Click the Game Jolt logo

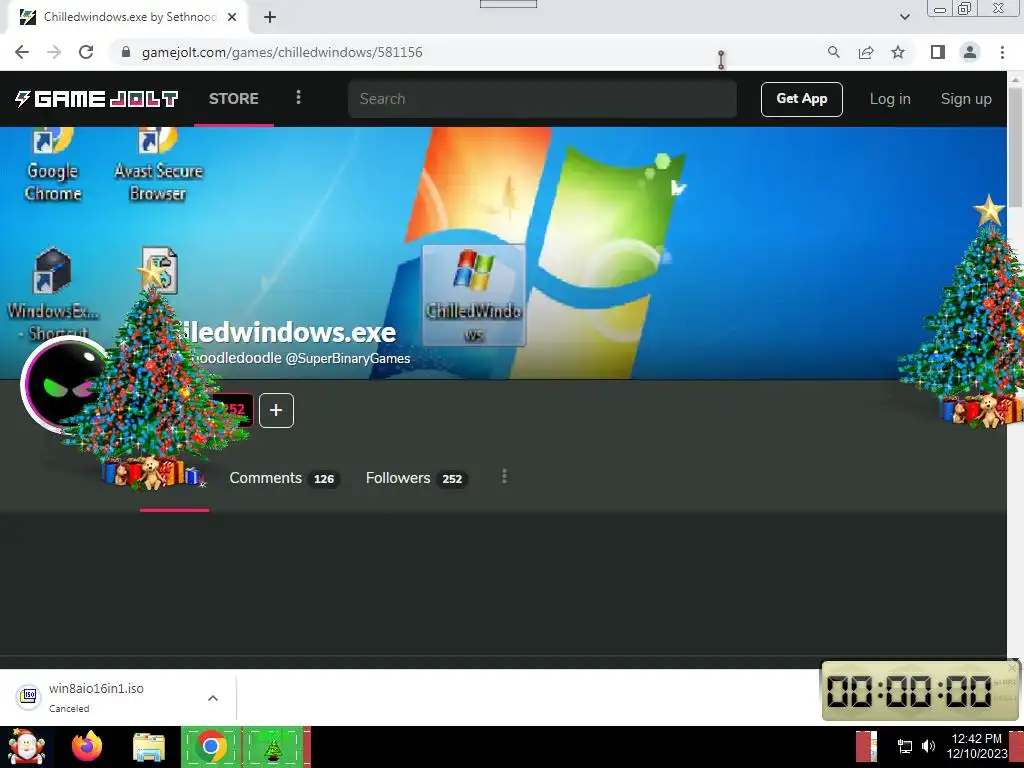(x=97, y=99)
